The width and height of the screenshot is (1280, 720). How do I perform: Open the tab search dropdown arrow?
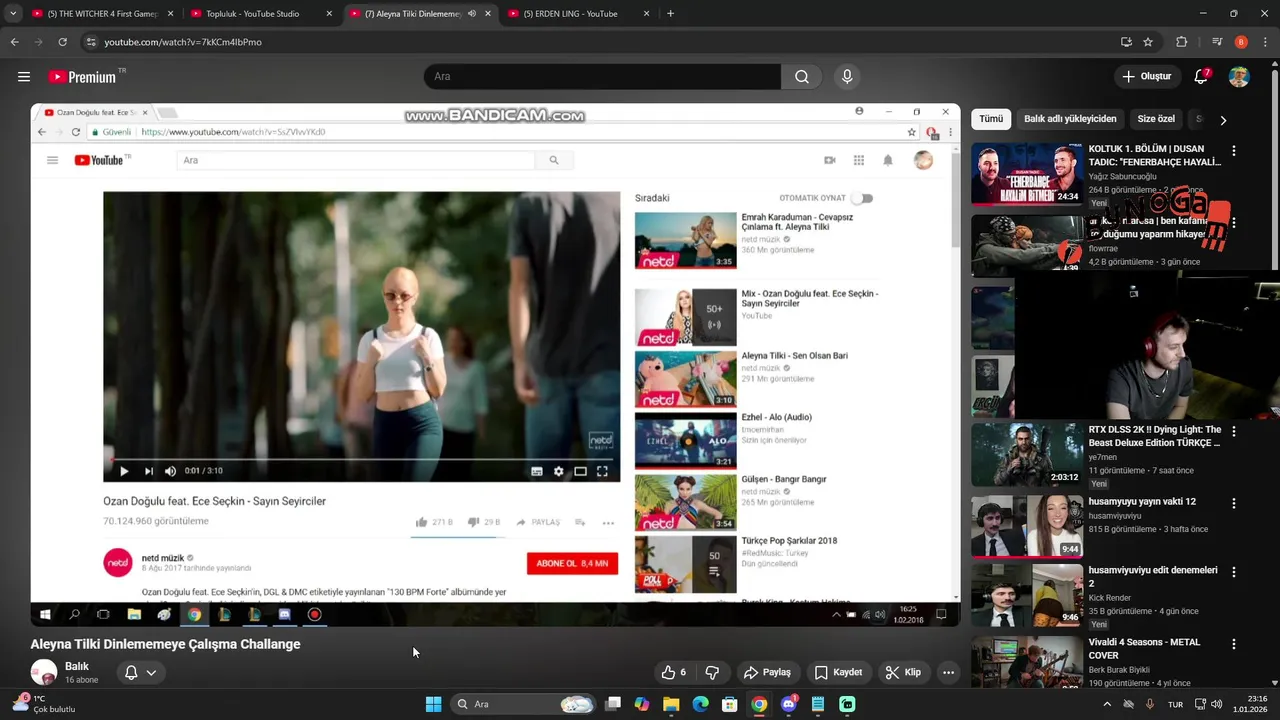13,14
